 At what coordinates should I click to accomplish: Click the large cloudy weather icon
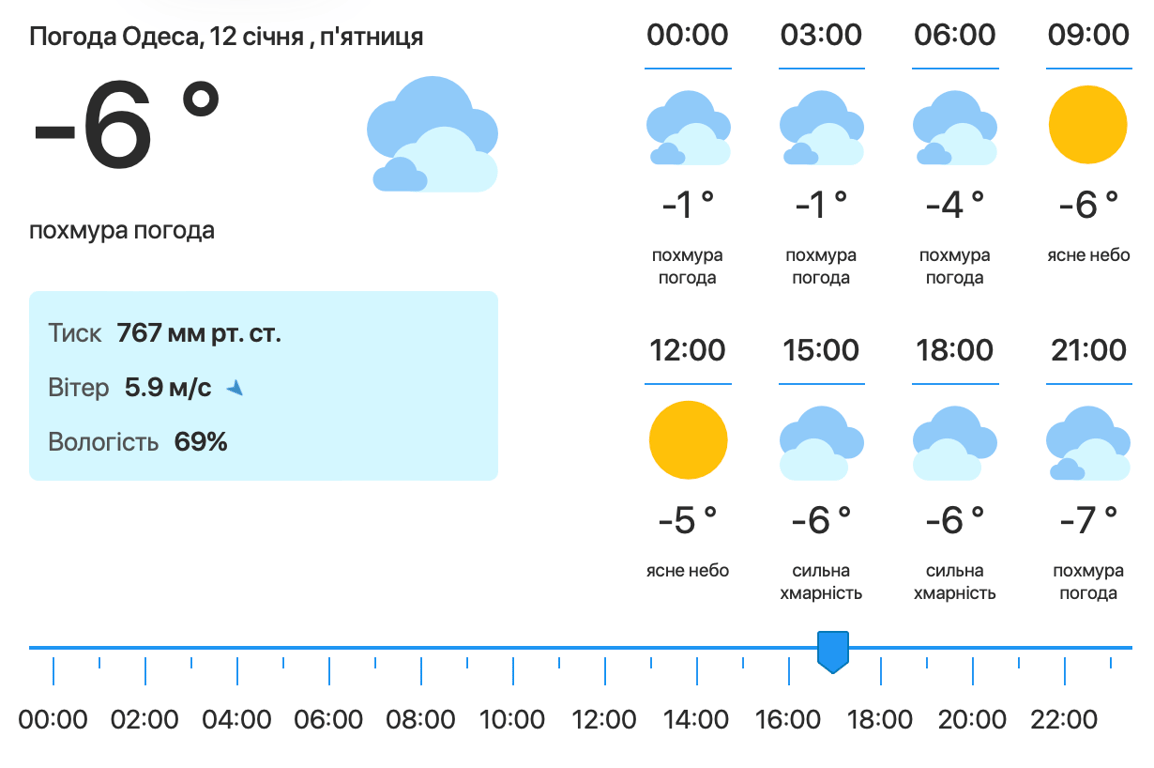432,134
